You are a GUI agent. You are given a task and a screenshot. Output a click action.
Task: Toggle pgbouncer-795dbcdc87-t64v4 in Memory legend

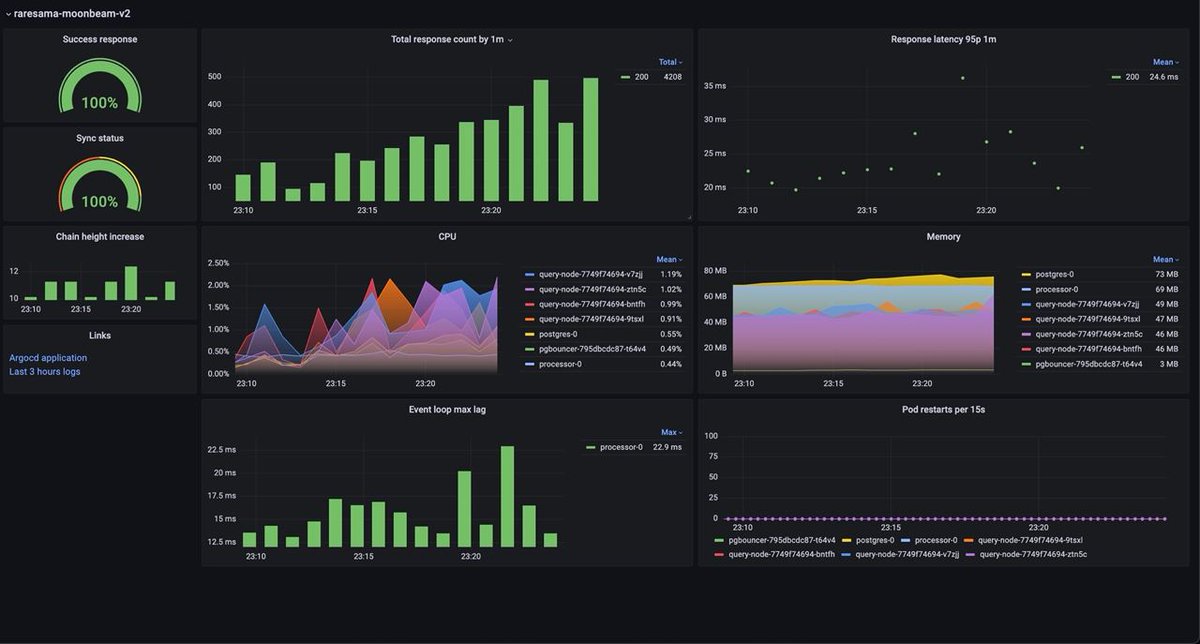coord(1088,364)
